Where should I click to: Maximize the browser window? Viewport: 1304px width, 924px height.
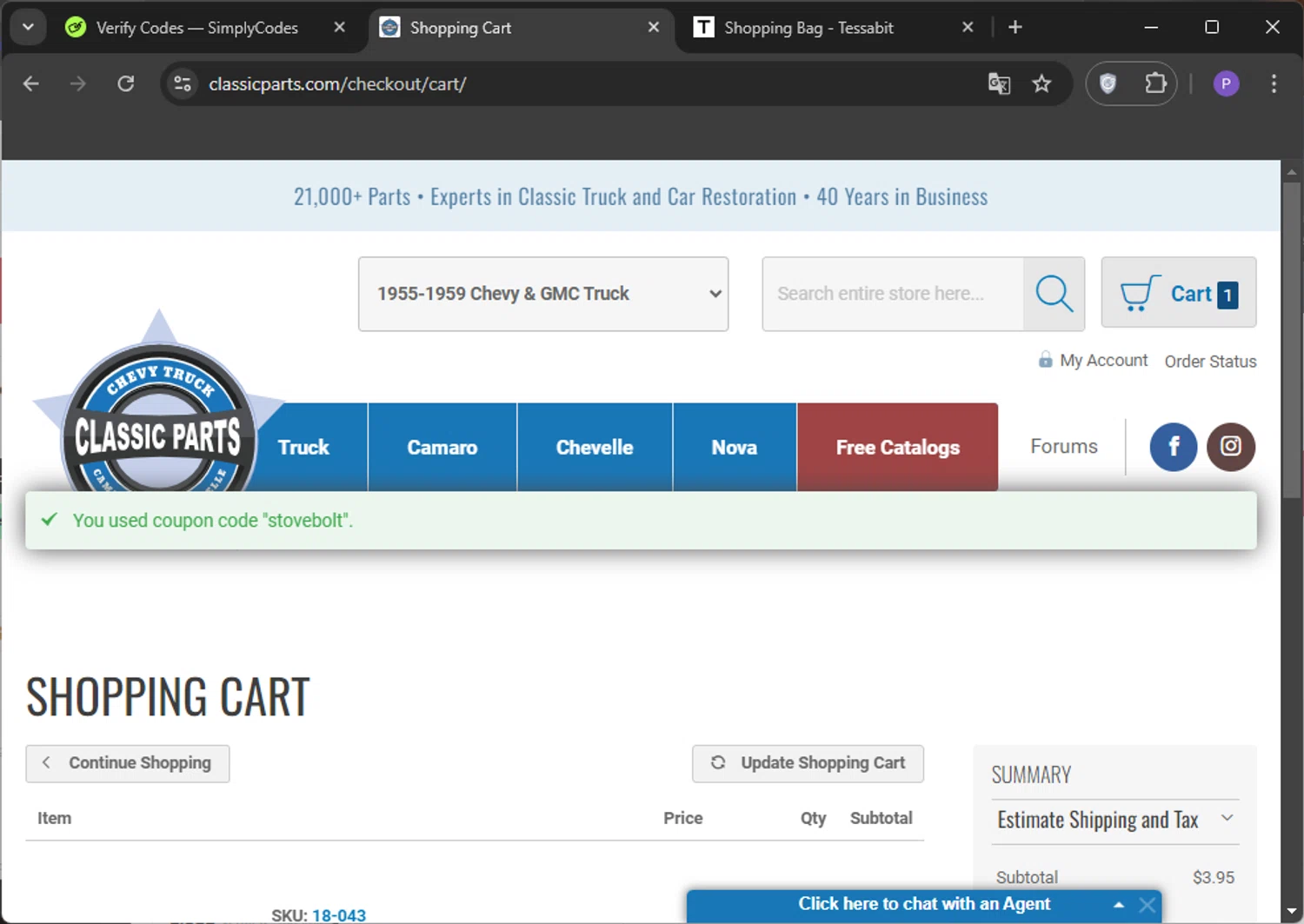click(x=1212, y=27)
